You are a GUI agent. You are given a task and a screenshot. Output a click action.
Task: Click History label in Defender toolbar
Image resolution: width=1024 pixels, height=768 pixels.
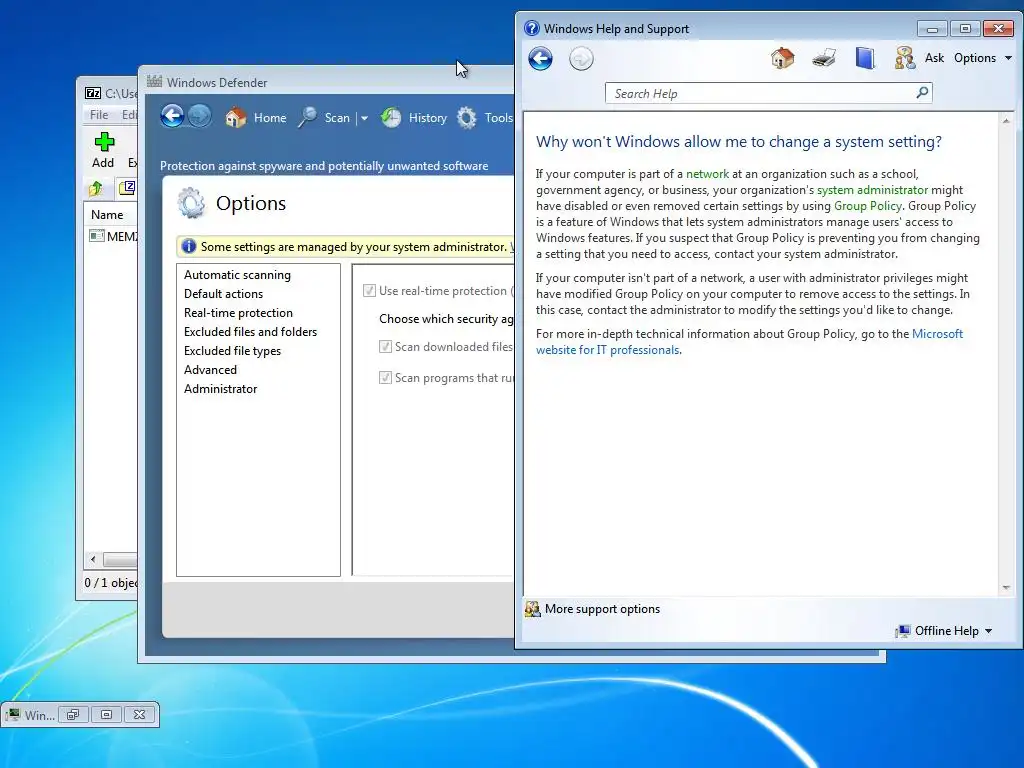coord(427,118)
